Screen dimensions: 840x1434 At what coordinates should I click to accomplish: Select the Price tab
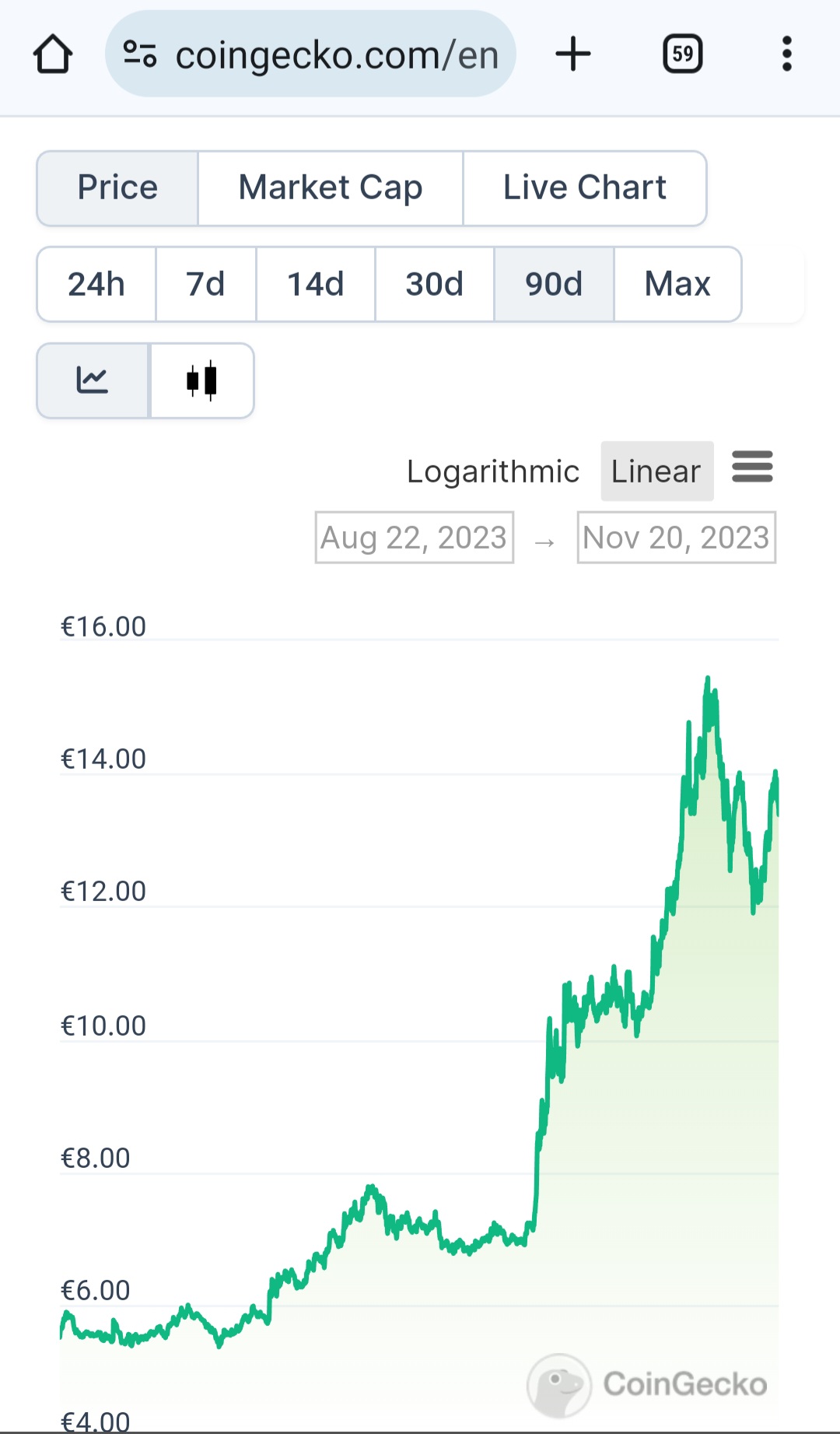tap(117, 188)
